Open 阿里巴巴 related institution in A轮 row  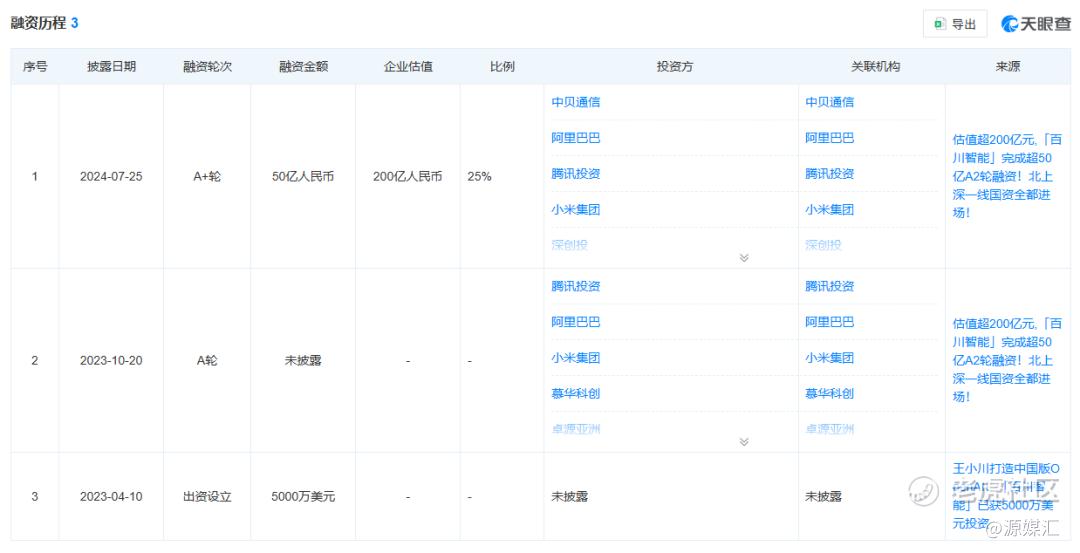pyautogui.click(x=830, y=322)
